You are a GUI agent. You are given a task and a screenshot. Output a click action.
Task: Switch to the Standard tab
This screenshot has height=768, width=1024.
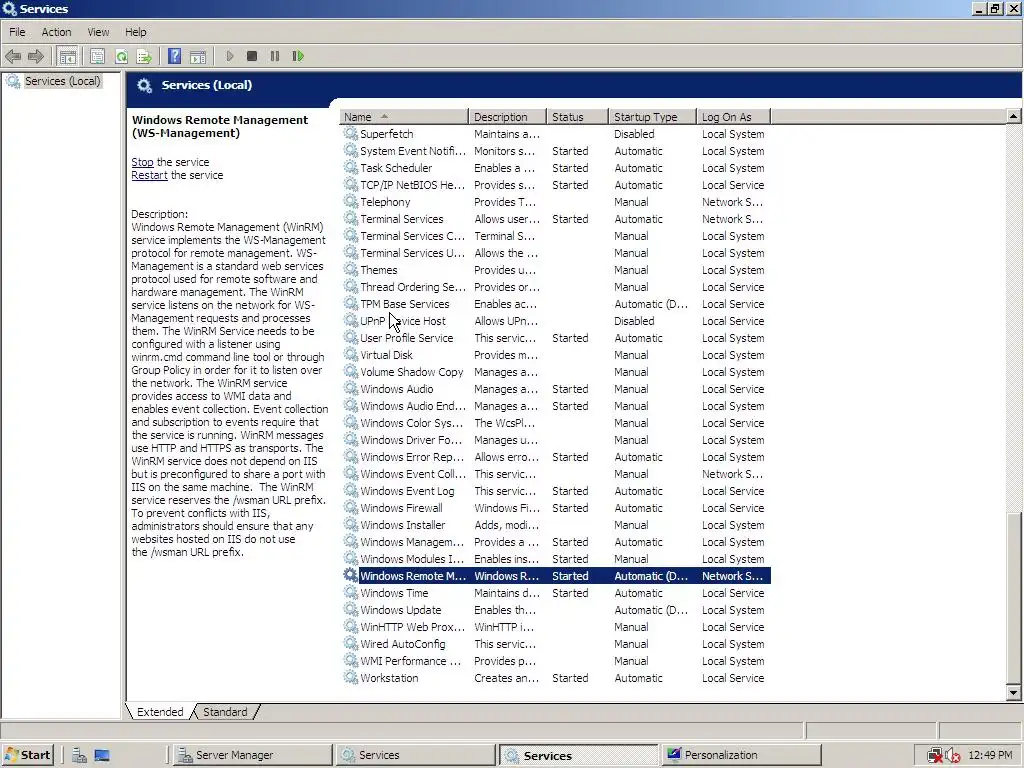tap(225, 712)
